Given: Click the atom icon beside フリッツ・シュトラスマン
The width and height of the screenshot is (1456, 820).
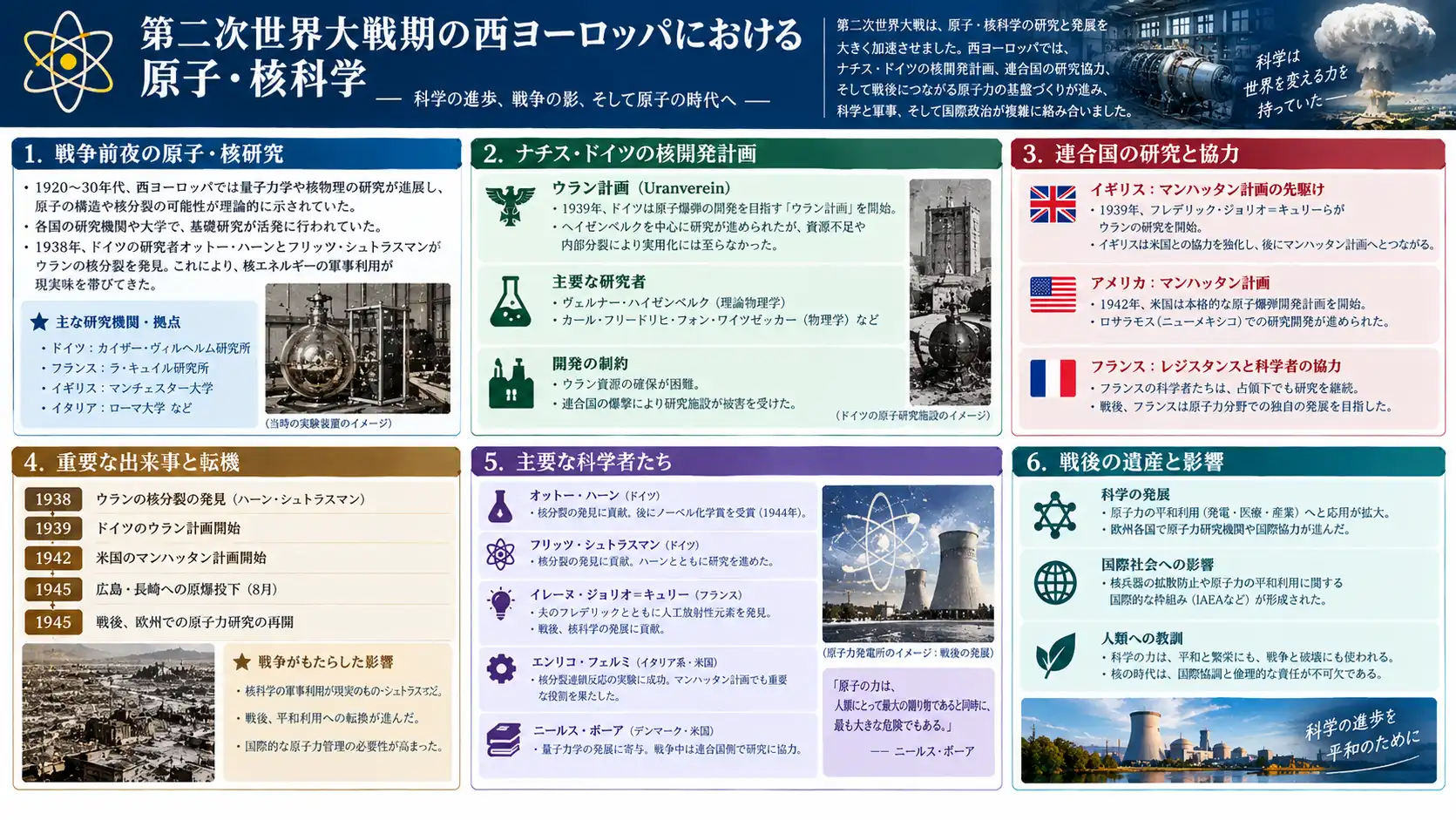Looking at the screenshot, I should 500,554.
